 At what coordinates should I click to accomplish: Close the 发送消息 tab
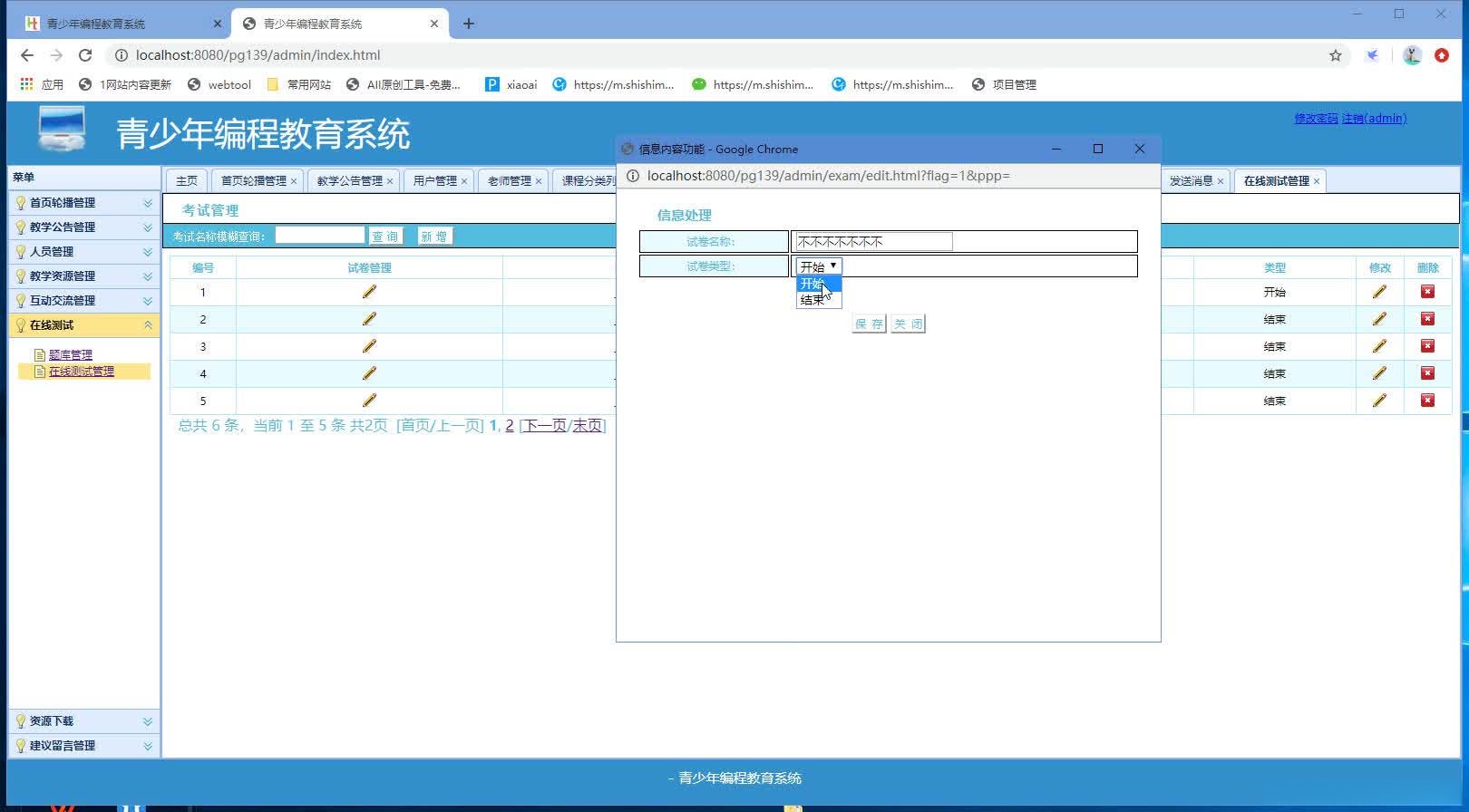point(1221,181)
